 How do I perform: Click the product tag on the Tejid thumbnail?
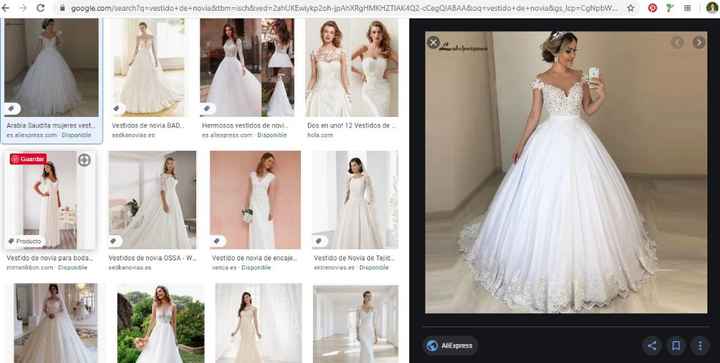[x=319, y=241]
